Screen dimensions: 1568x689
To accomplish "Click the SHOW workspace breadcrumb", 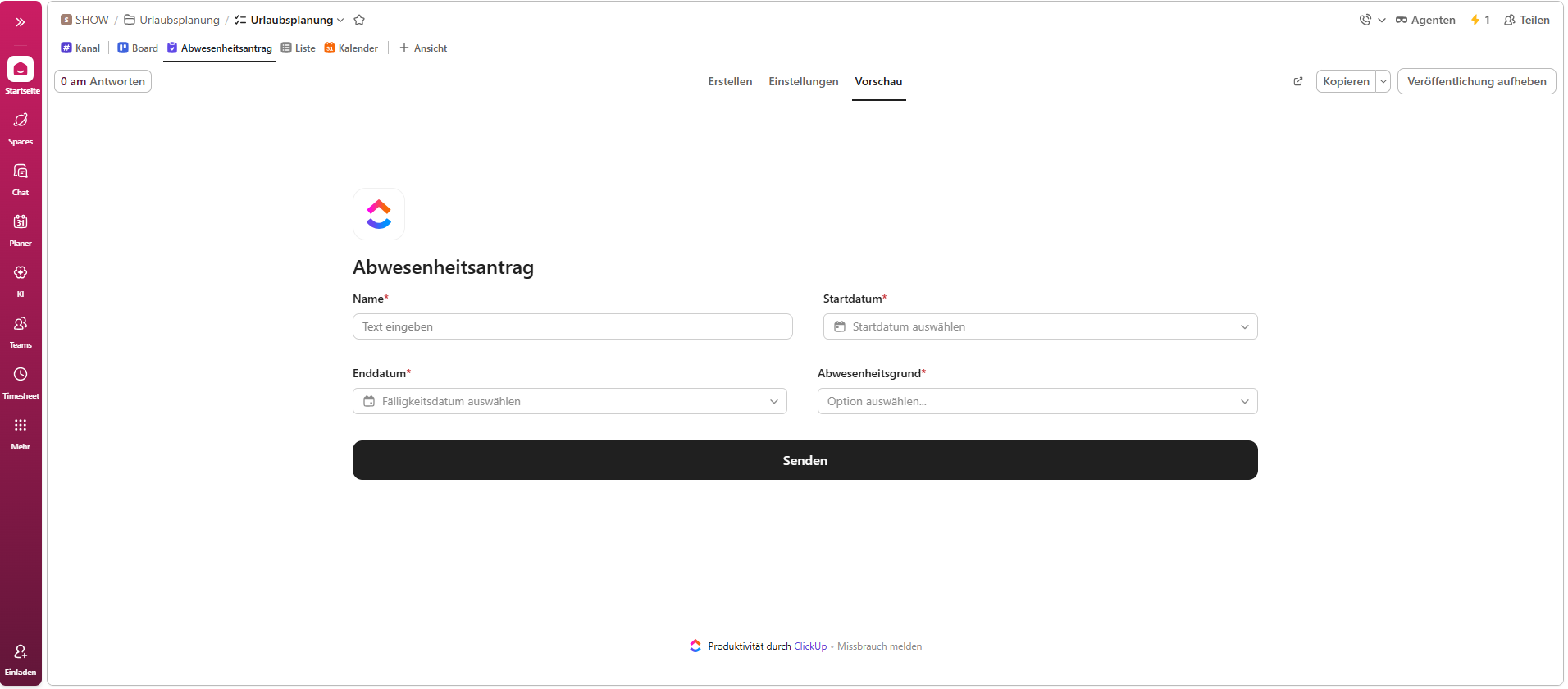I will tap(84, 20).
